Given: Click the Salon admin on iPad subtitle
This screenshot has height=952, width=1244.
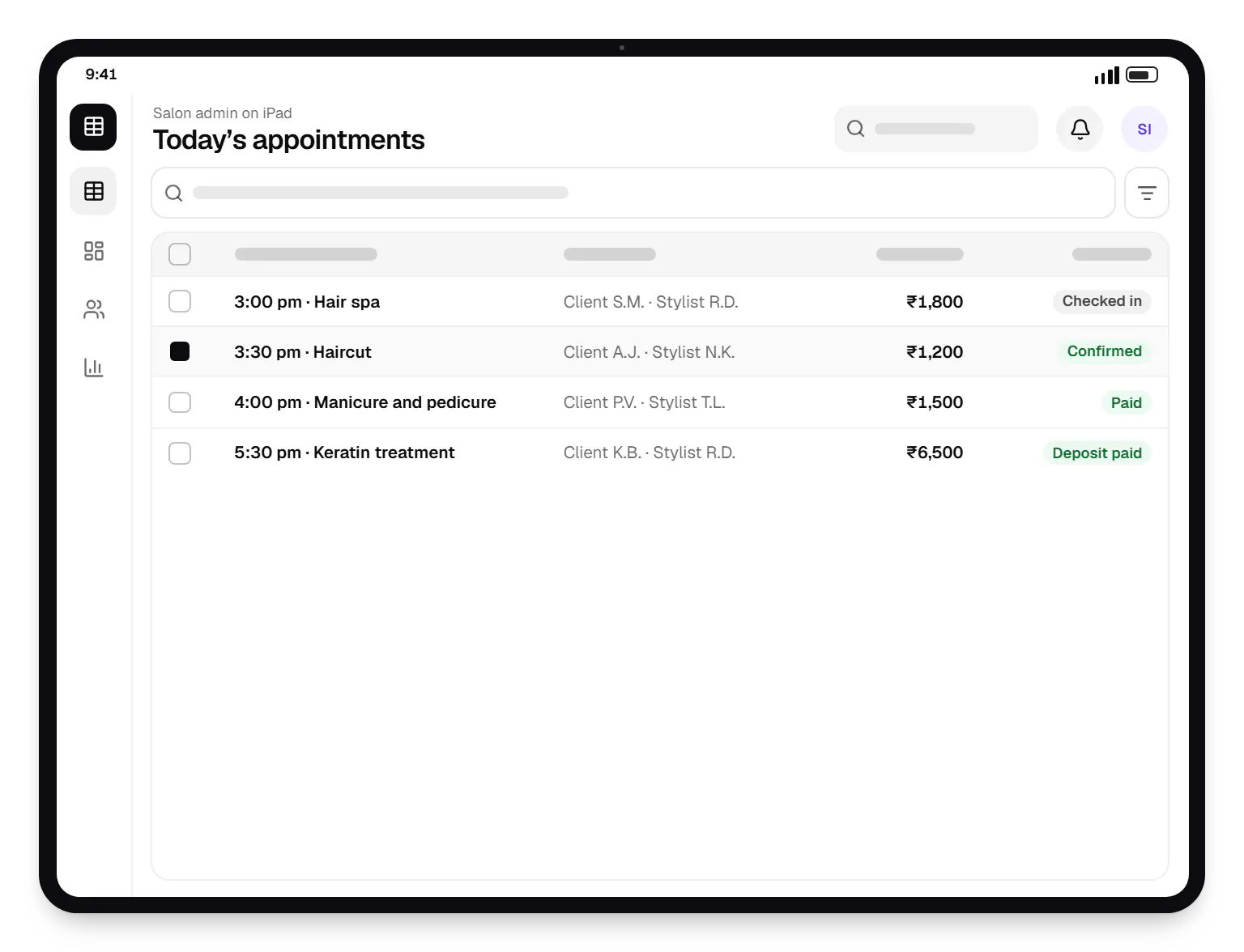Looking at the screenshot, I should [223, 113].
